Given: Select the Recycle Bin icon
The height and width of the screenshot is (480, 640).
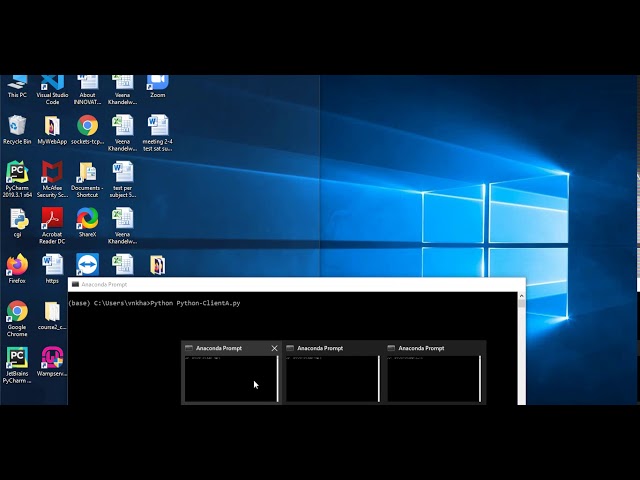Looking at the screenshot, I should click(x=17, y=126).
